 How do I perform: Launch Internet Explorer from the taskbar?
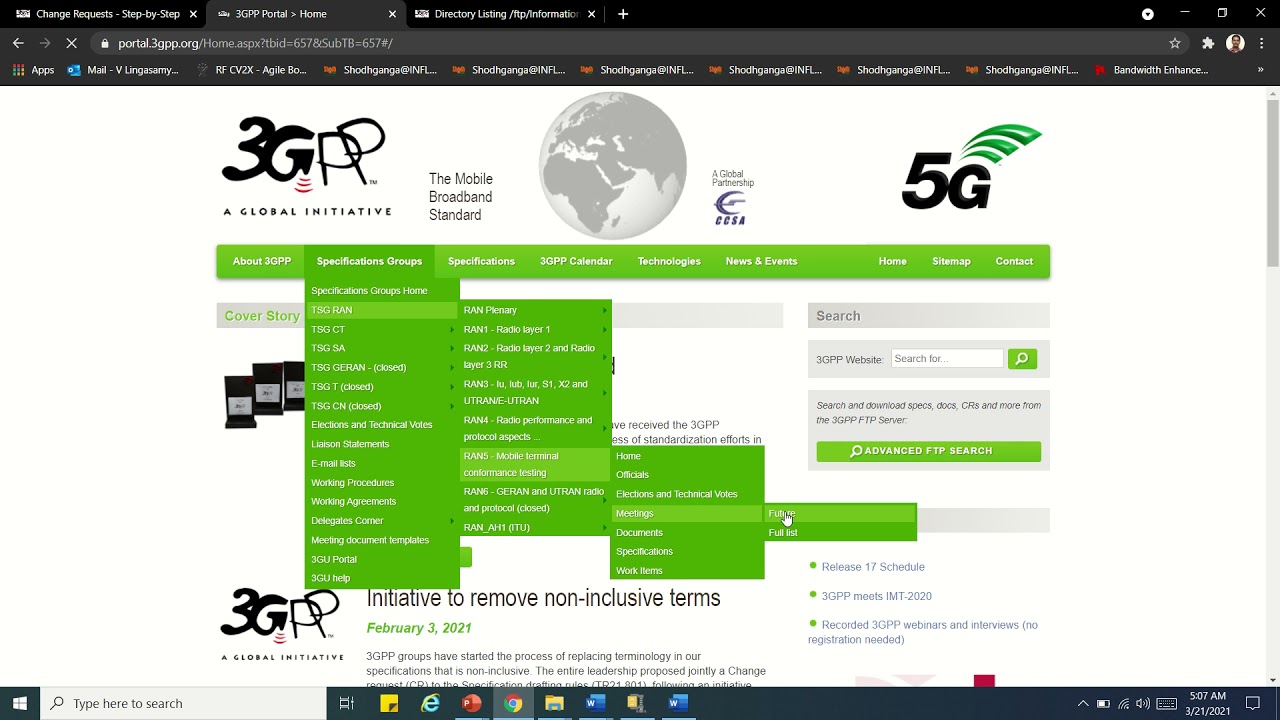tap(430, 703)
